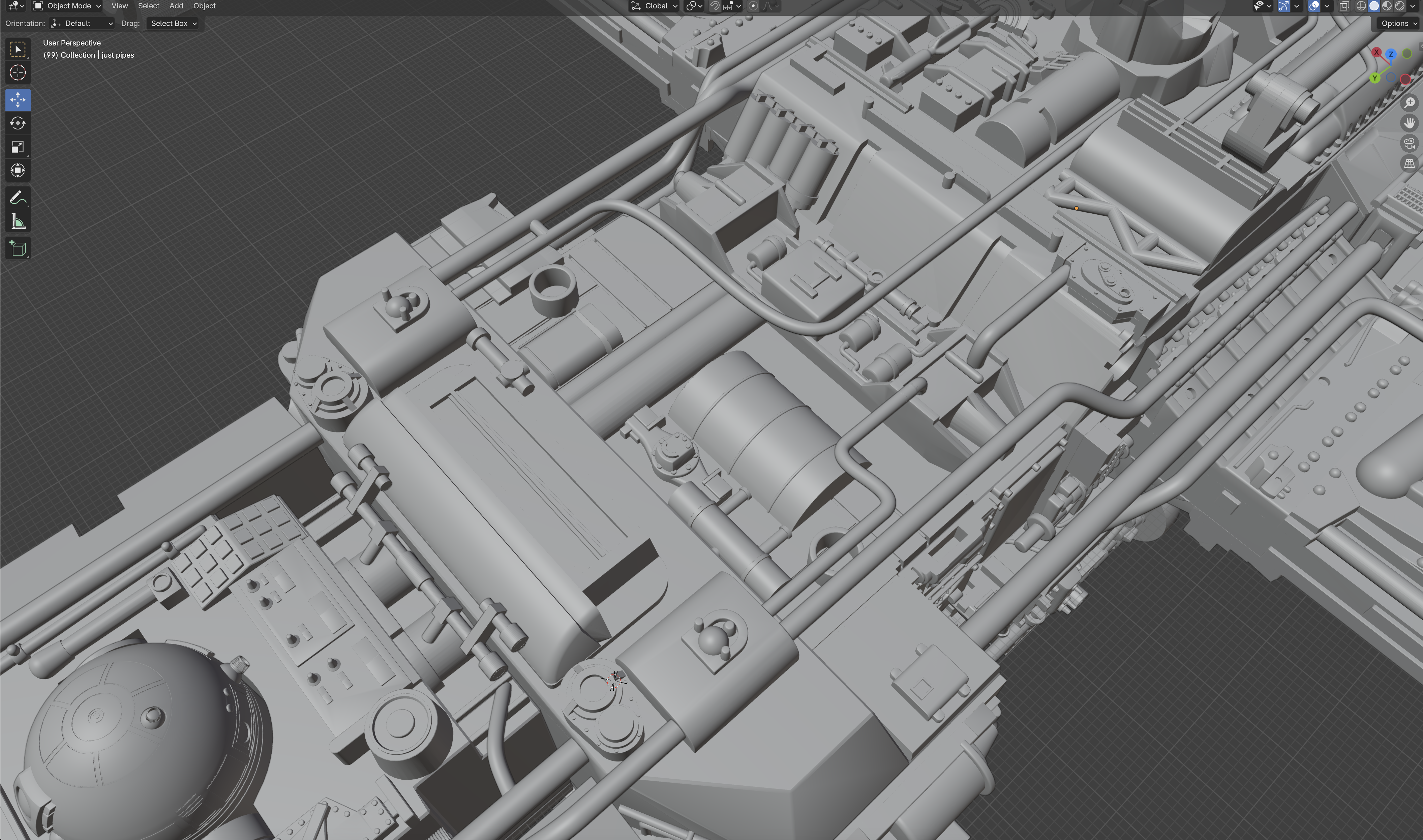Toggle the camera view
The width and height of the screenshot is (1423, 840).
1410,143
